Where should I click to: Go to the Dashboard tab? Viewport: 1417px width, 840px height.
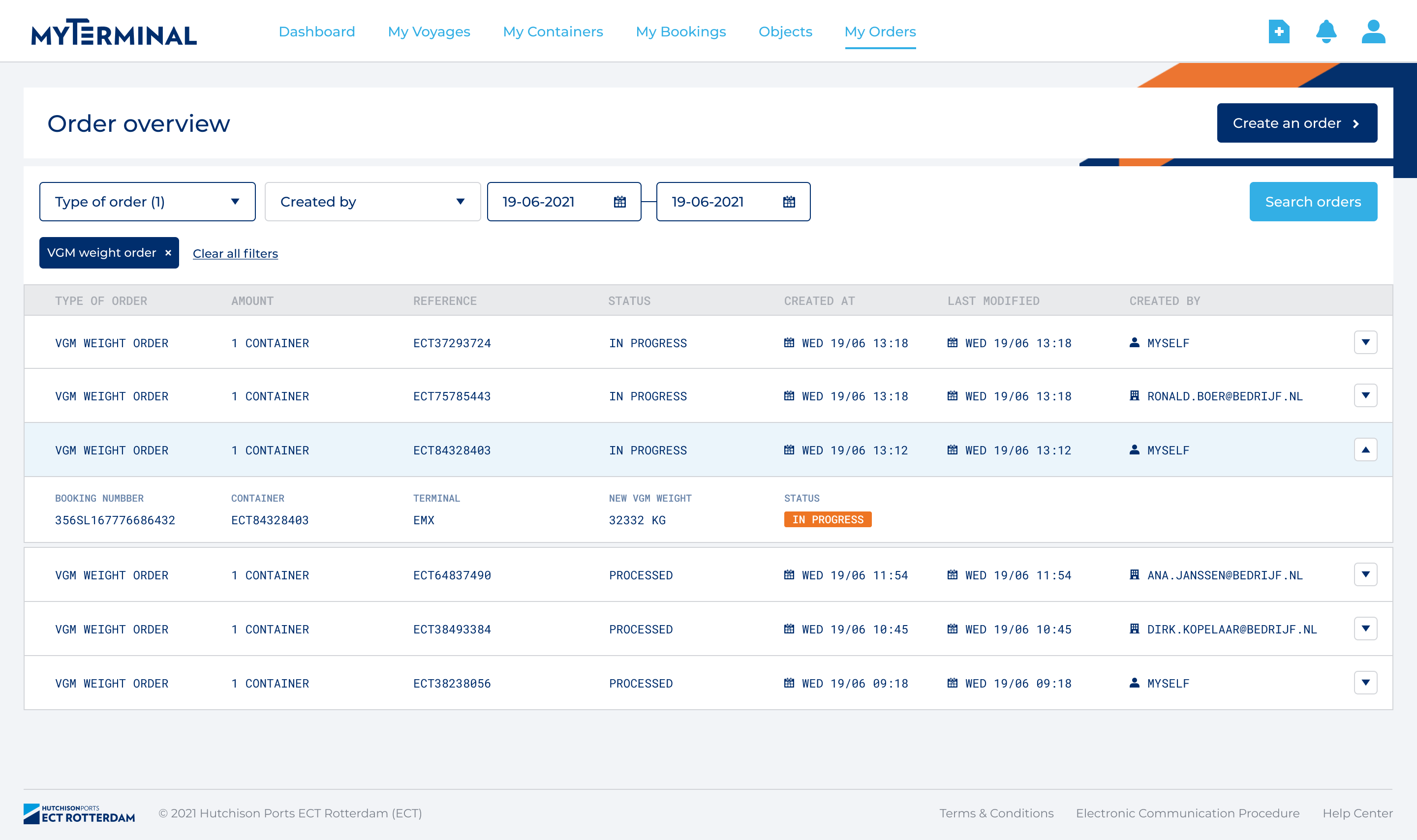coord(316,31)
